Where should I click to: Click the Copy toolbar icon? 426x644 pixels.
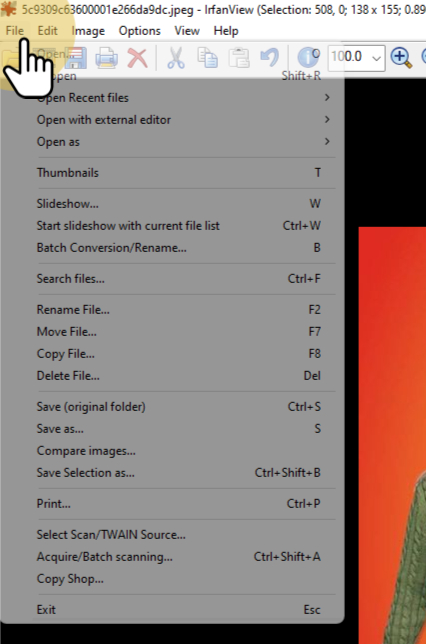click(x=207, y=58)
